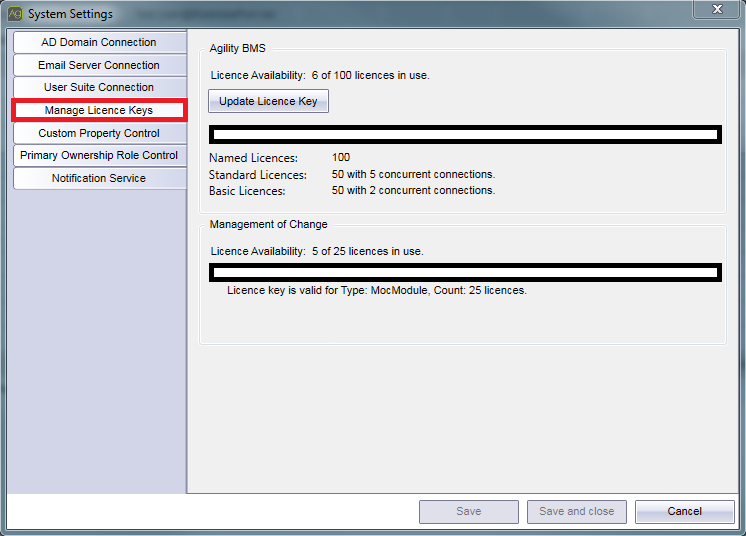Click the Named Licences value '100'
The image size is (746, 536).
[x=341, y=157]
